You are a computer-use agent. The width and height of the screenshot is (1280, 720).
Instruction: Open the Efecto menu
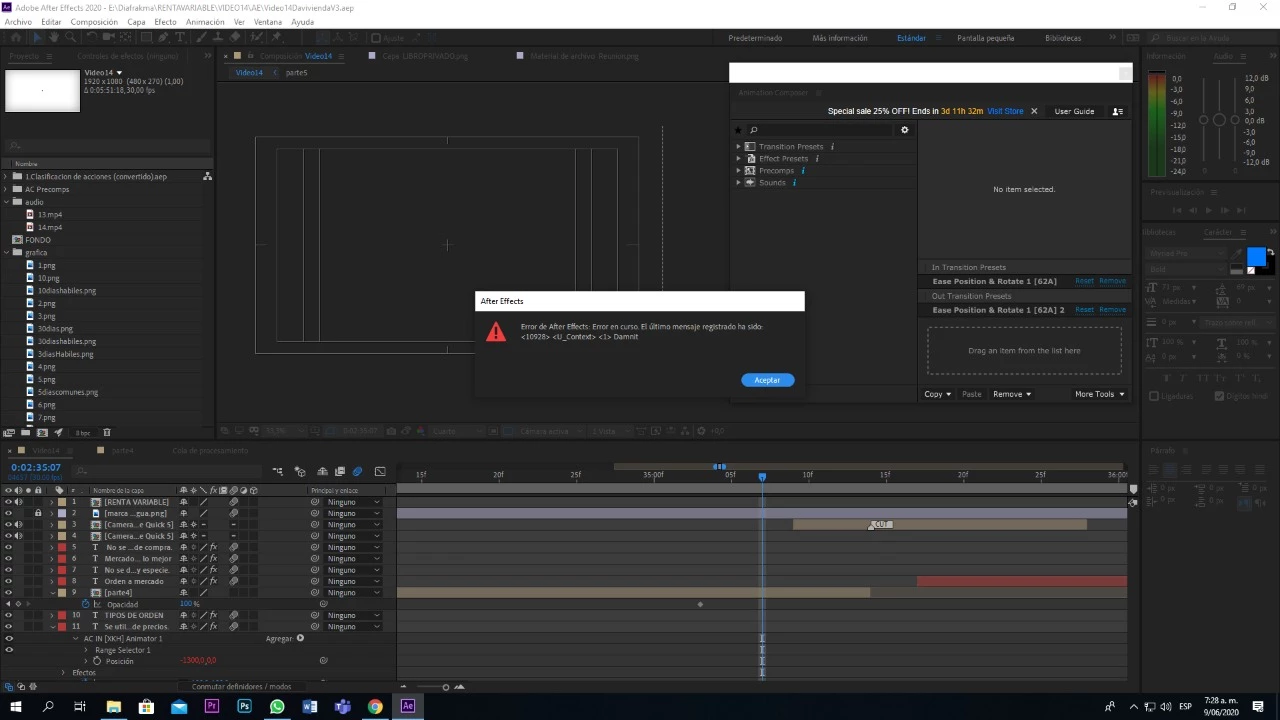point(165,22)
